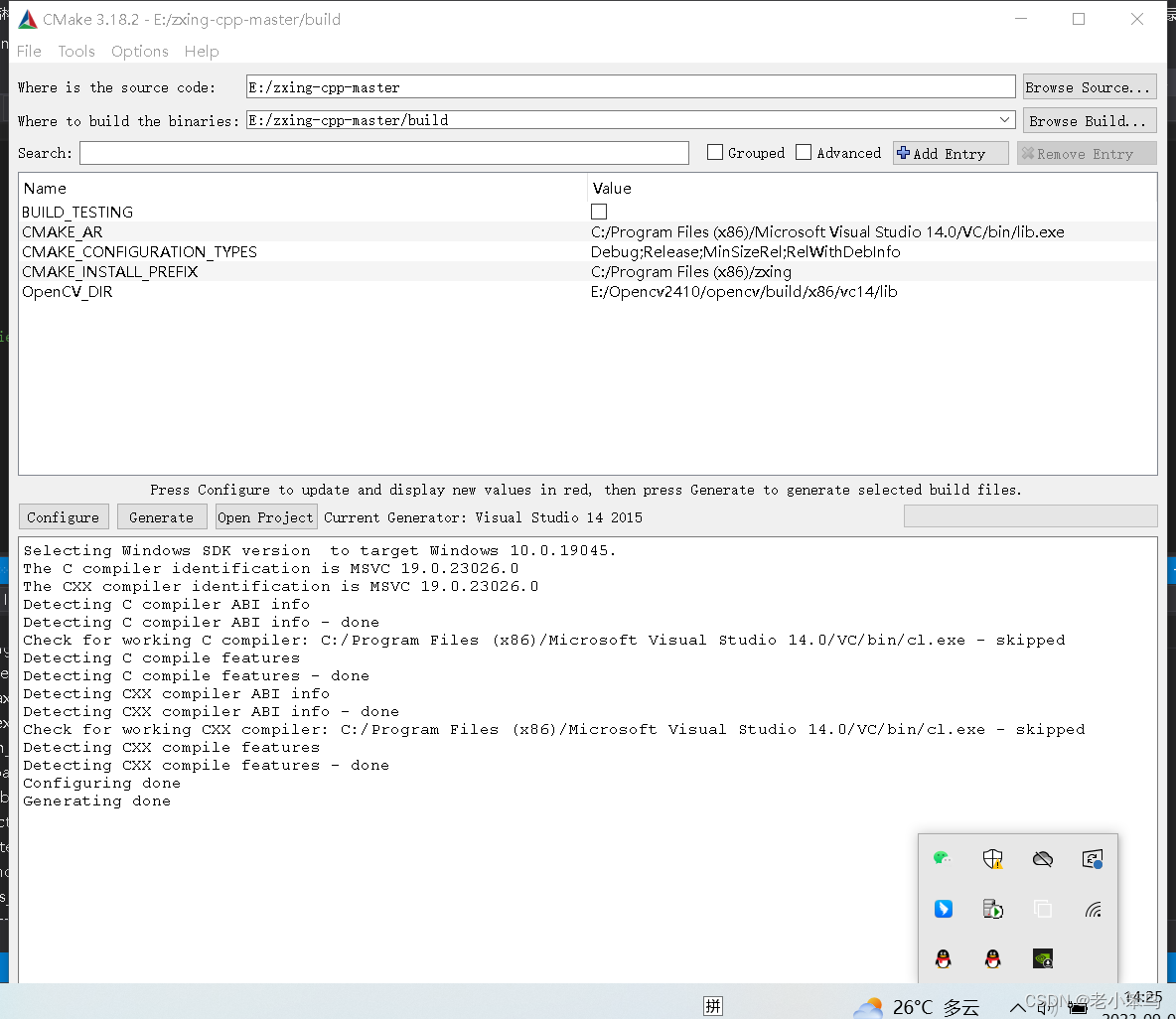Click the CMake logo in the title bar

tap(27, 18)
